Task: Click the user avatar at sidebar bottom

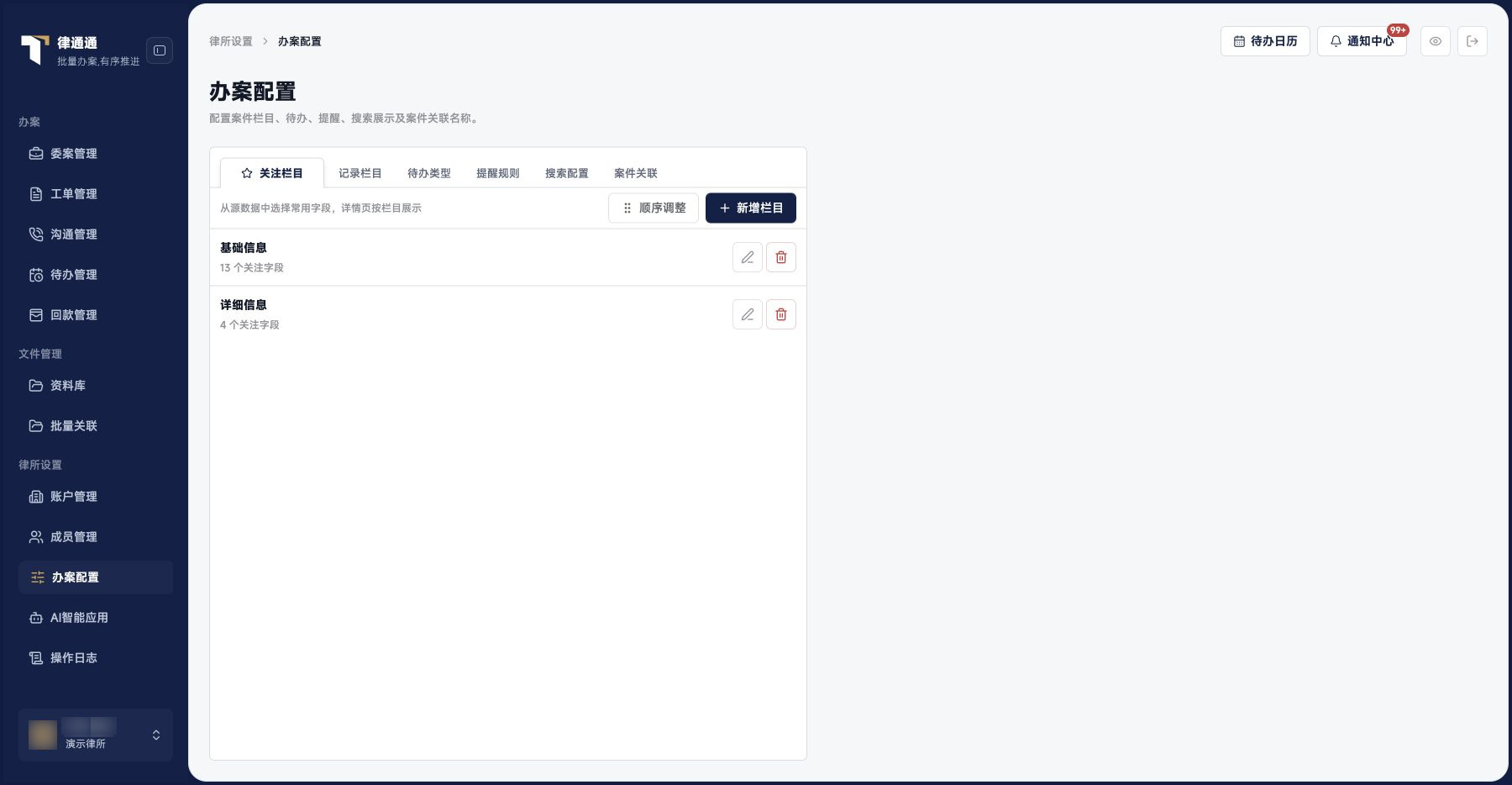Action: [x=43, y=735]
